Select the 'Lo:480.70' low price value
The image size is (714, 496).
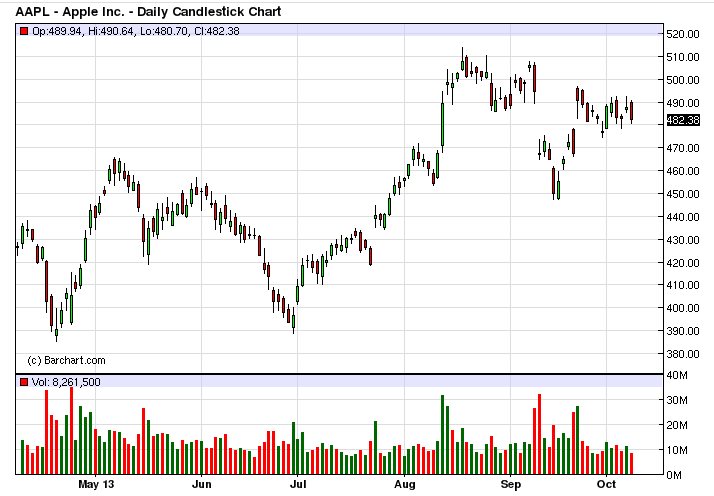[x=163, y=31]
